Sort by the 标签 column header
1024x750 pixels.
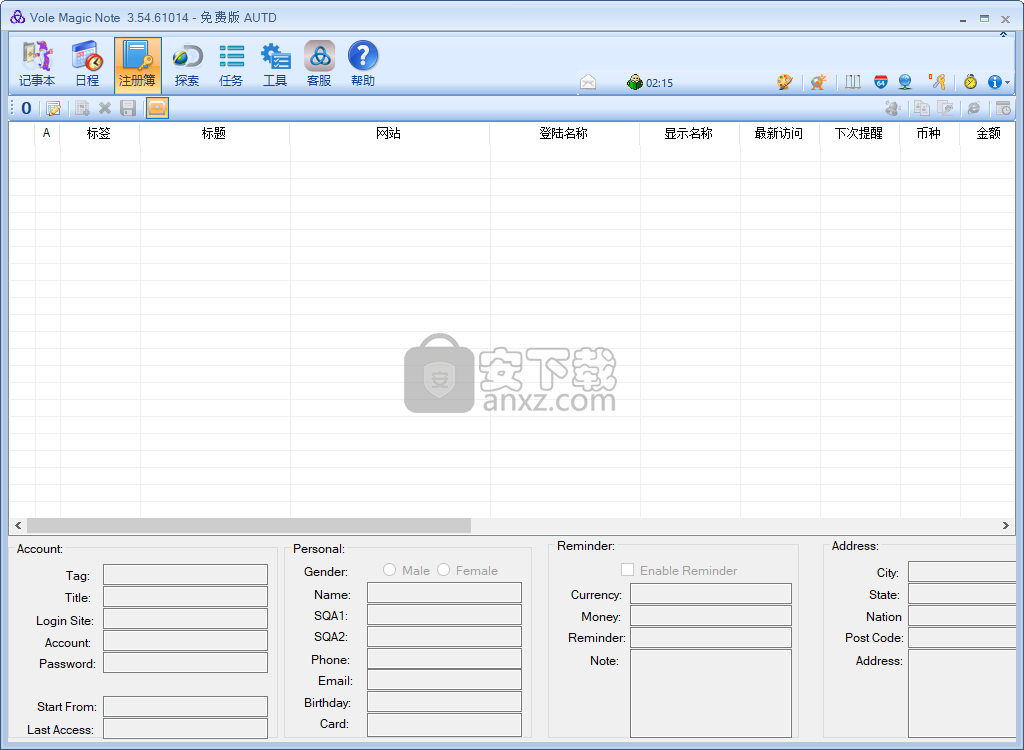click(99, 133)
